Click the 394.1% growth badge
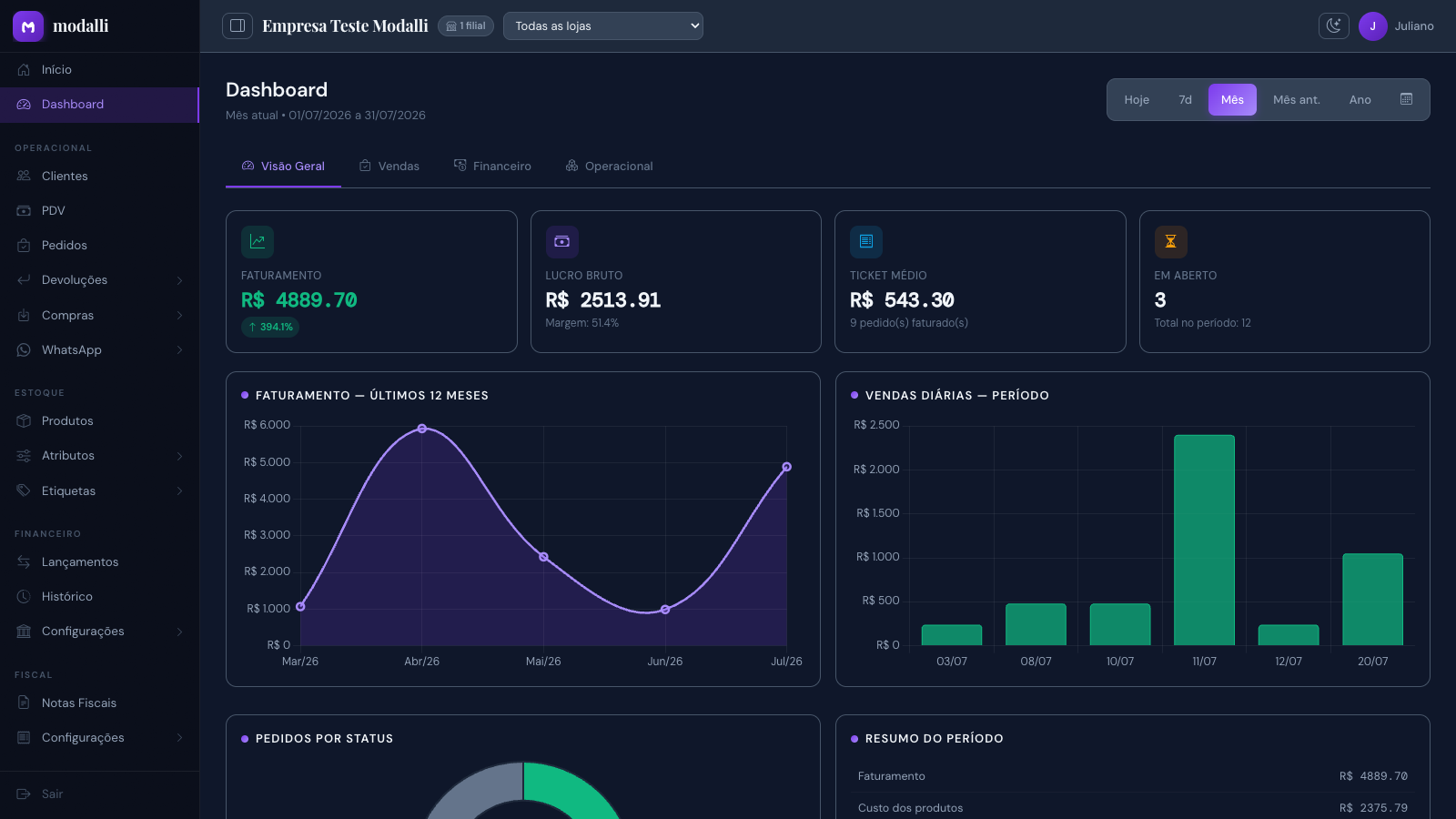The image size is (1456, 819). (x=270, y=327)
